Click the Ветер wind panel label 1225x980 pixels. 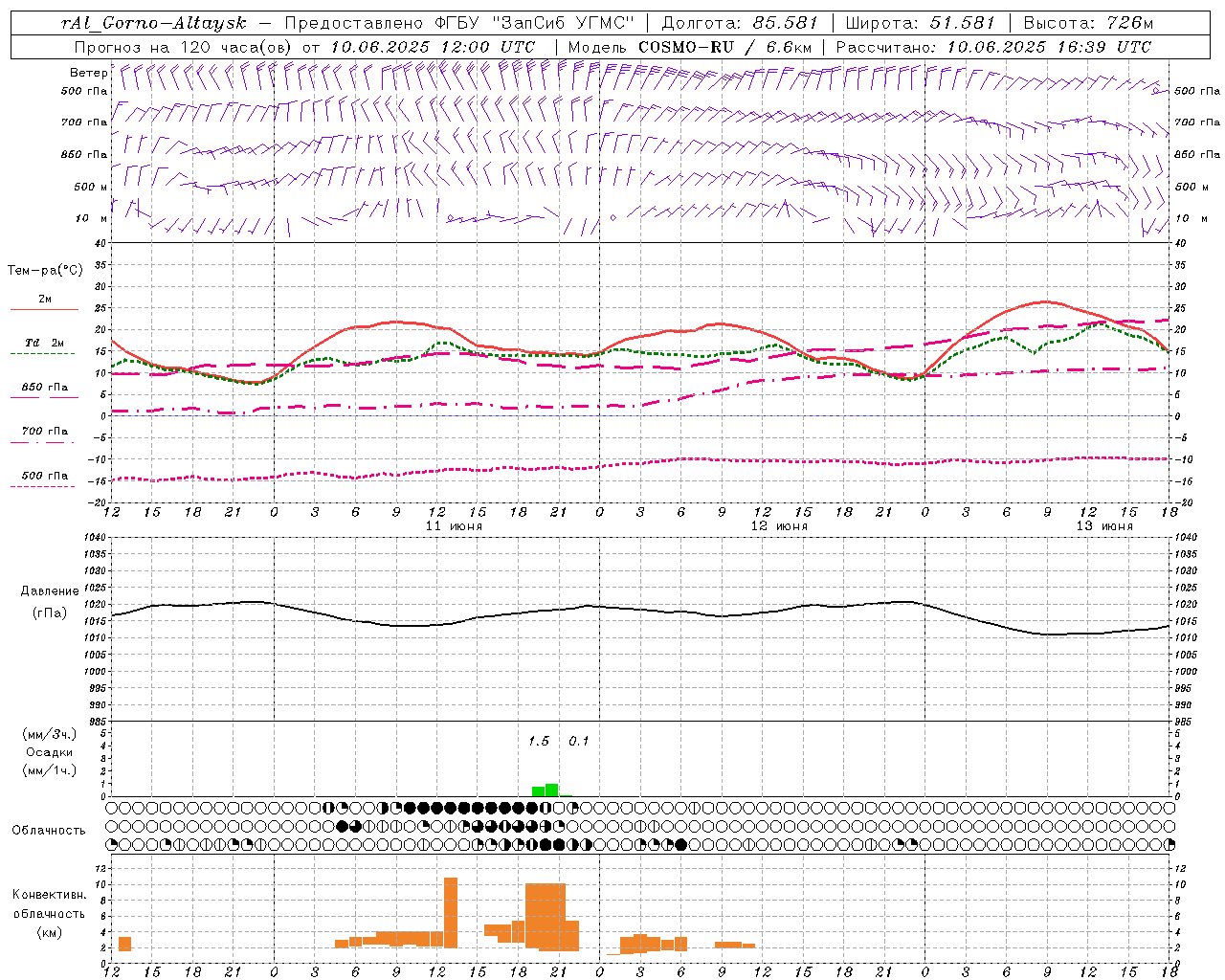(x=88, y=73)
